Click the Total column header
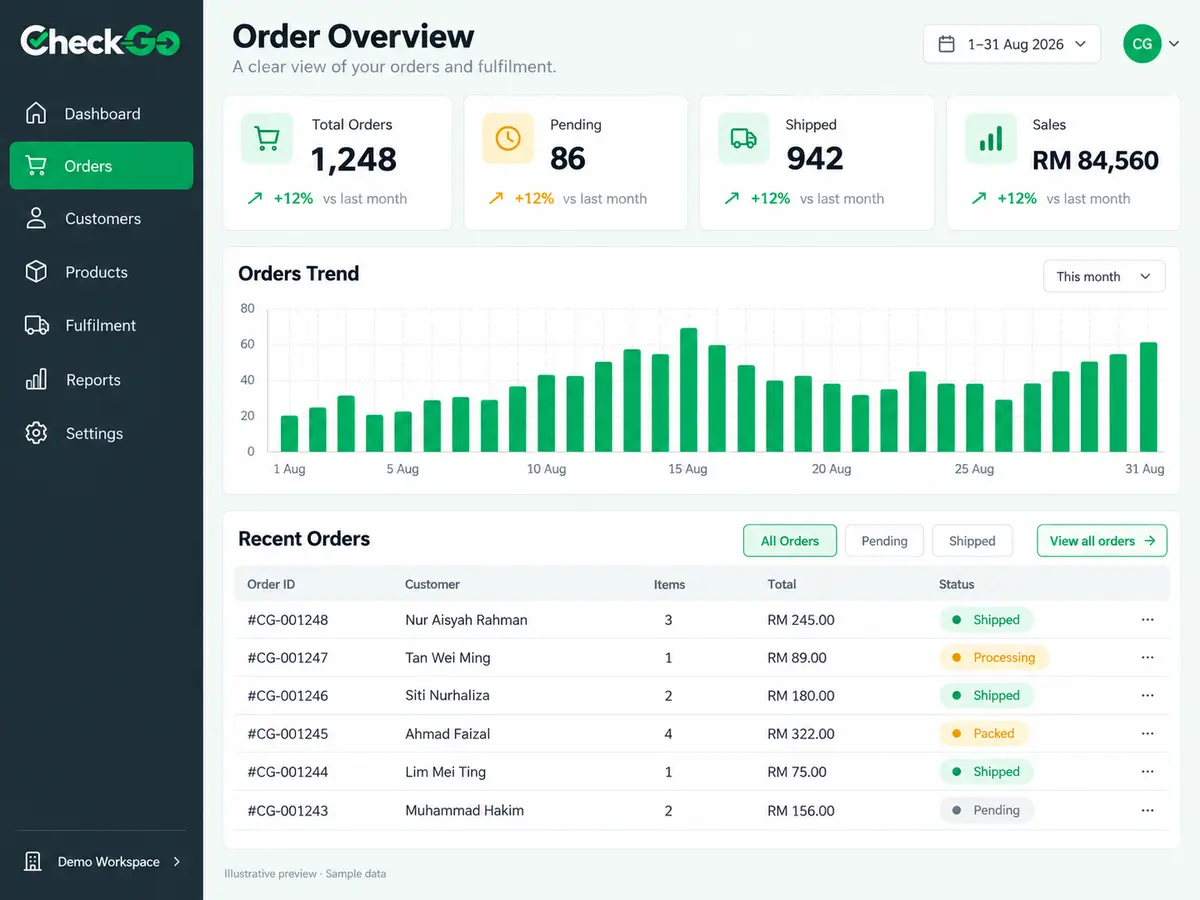The width and height of the screenshot is (1200, 900). tap(782, 584)
